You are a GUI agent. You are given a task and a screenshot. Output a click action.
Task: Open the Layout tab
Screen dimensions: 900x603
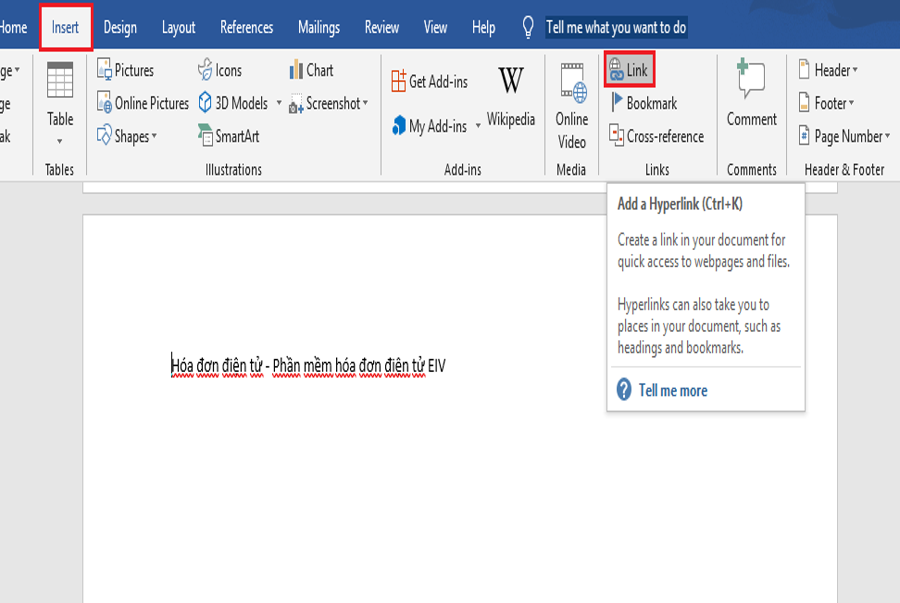tap(179, 27)
